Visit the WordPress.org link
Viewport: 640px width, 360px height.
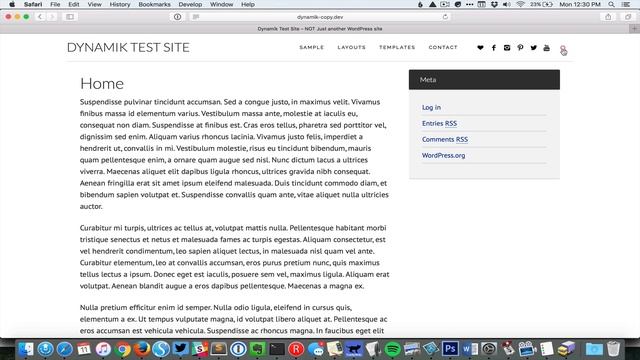click(x=443, y=155)
